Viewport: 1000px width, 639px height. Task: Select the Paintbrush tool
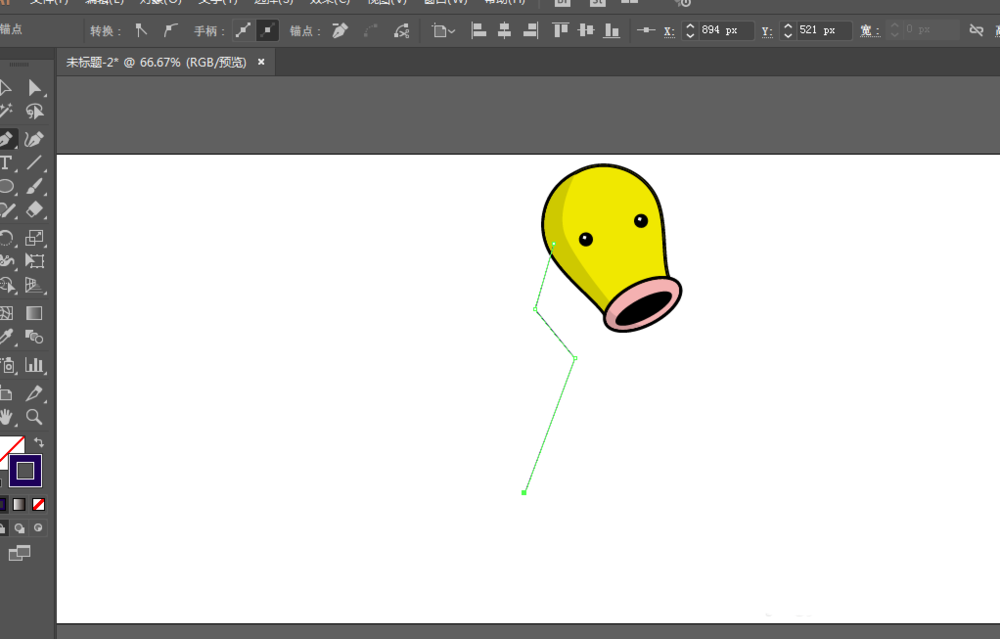click(35, 187)
